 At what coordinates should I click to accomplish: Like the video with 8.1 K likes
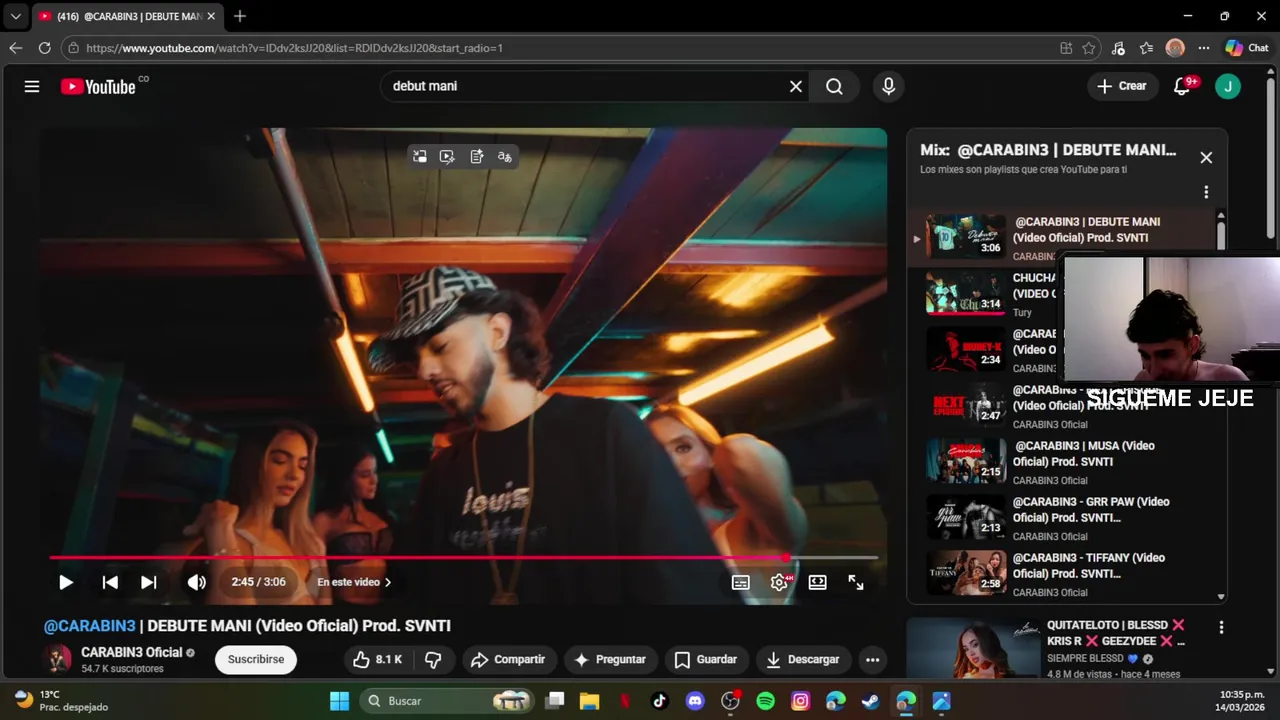click(x=377, y=659)
